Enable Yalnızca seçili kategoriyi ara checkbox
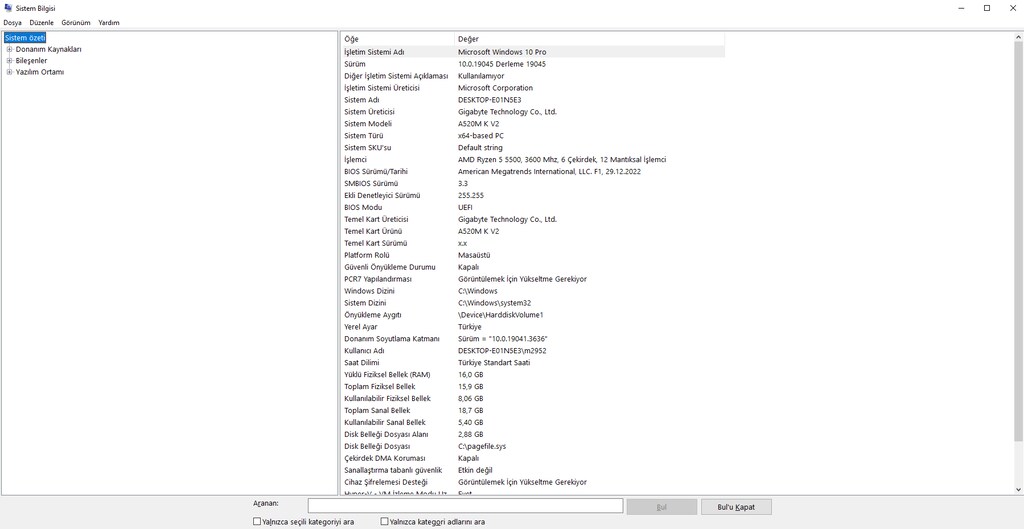Viewport: 1024px width, 529px height. coord(257,522)
